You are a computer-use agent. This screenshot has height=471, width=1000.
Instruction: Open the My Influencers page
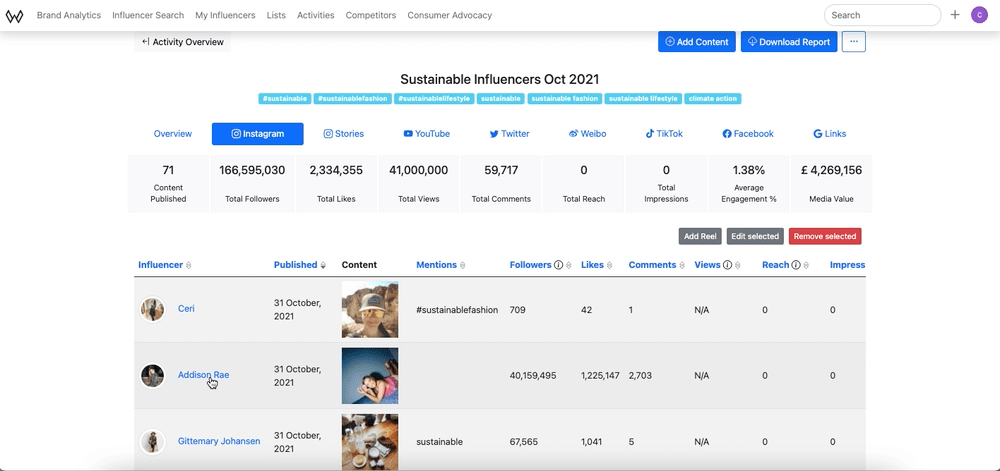[225, 15]
